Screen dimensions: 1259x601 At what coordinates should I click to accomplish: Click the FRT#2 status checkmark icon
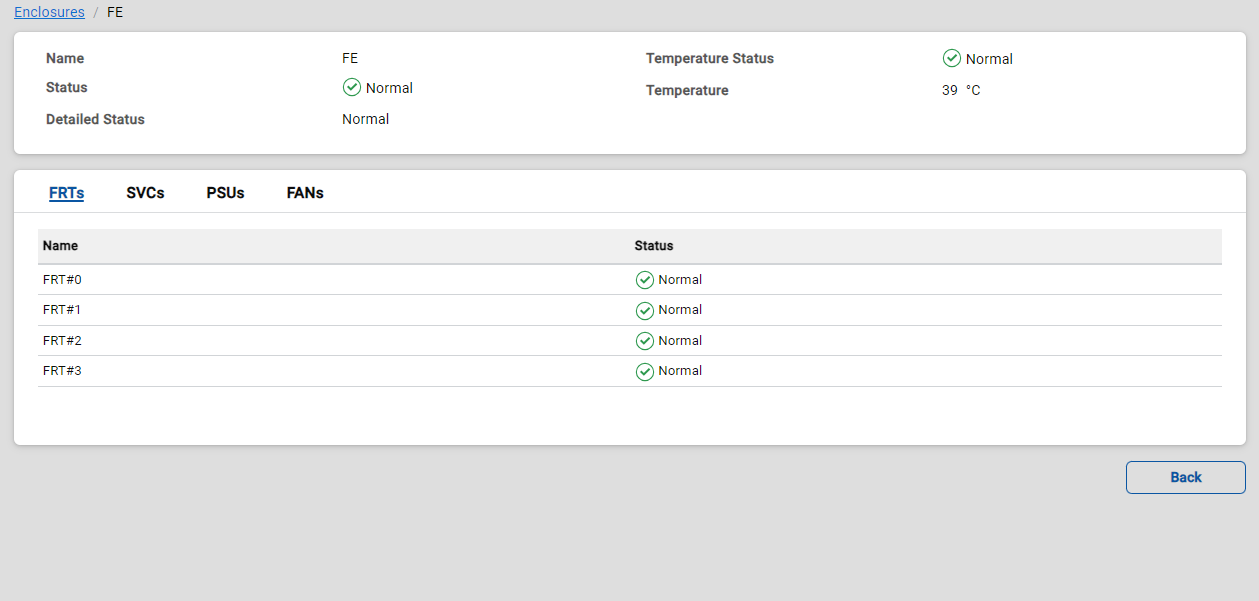pos(645,341)
